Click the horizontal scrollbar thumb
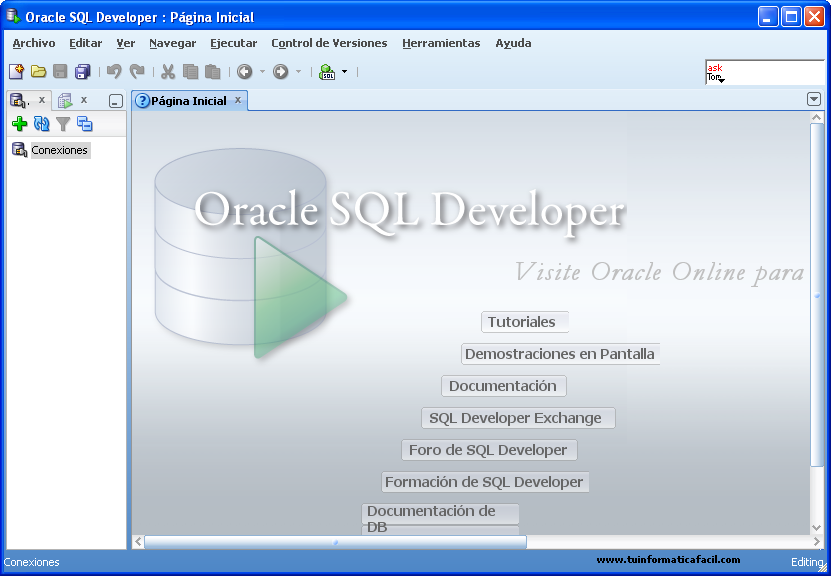The height and width of the screenshot is (576, 831). 335,542
